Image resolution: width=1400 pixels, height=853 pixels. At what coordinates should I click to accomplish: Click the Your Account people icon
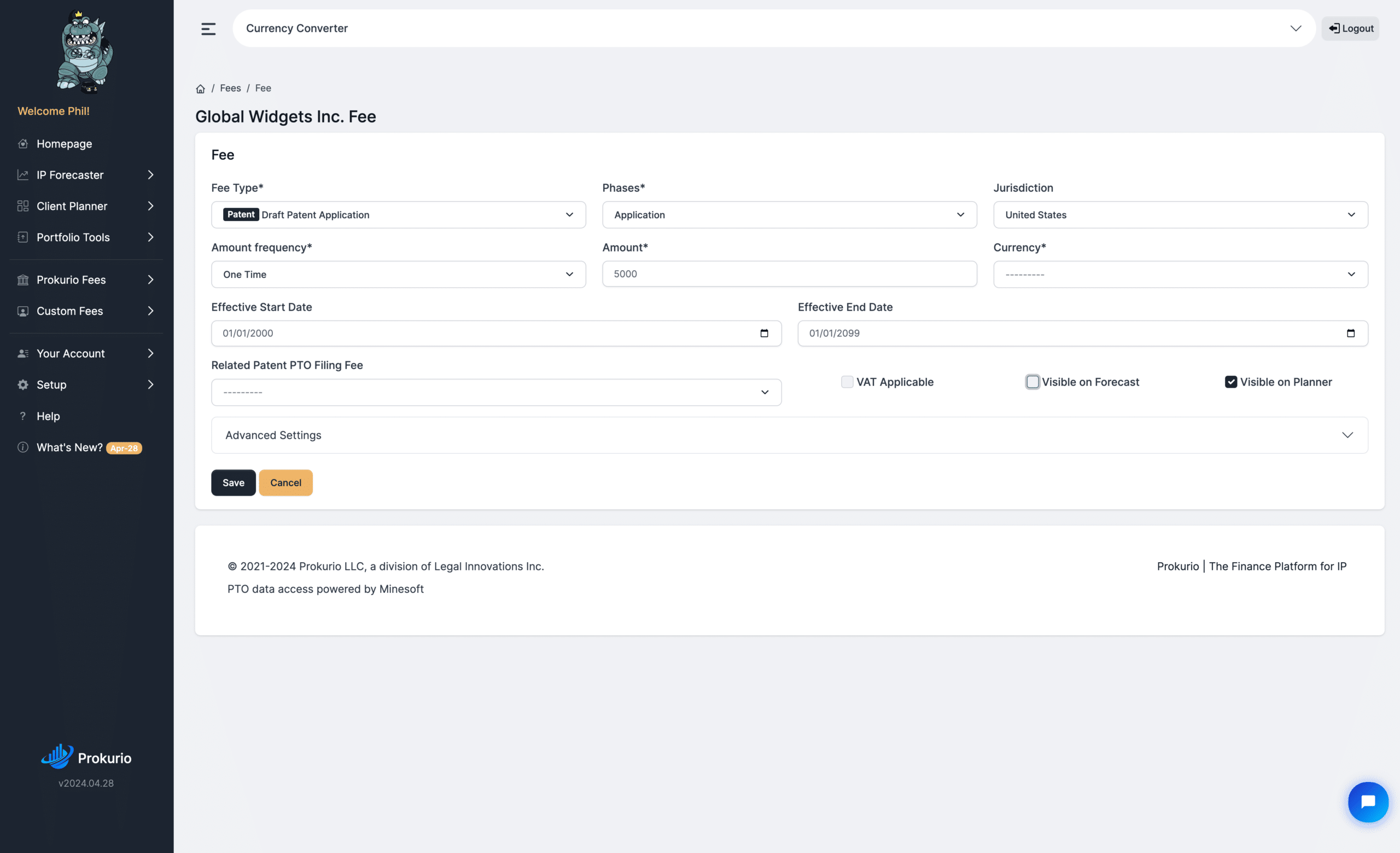coord(23,354)
